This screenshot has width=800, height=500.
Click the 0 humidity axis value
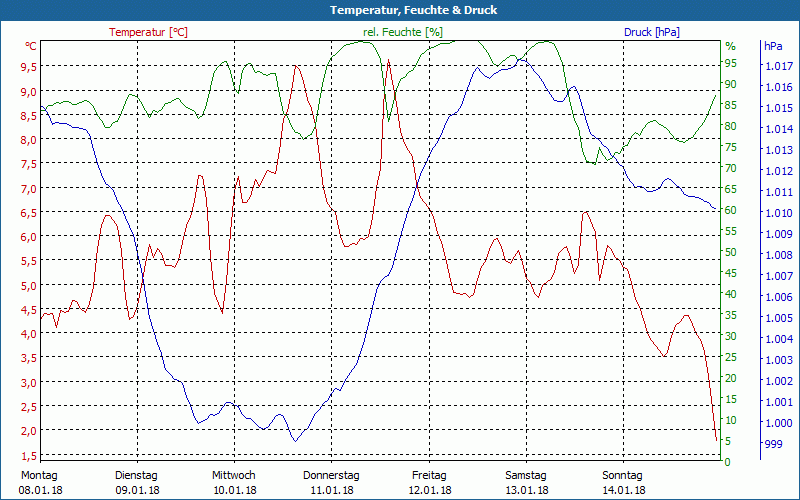pyautogui.click(x=728, y=462)
